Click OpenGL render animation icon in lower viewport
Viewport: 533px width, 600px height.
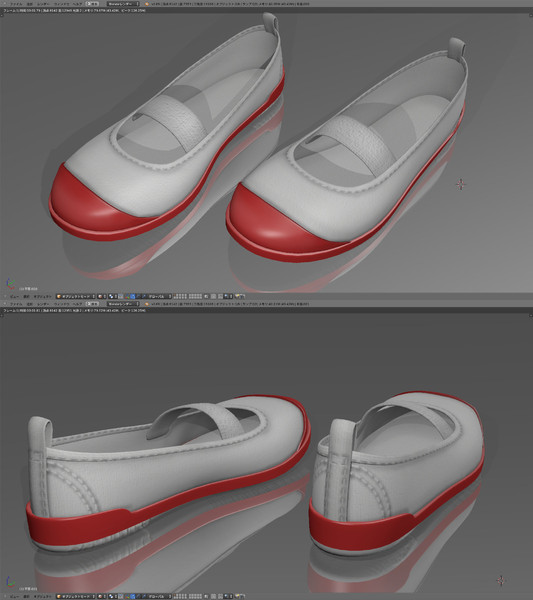coord(243,597)
